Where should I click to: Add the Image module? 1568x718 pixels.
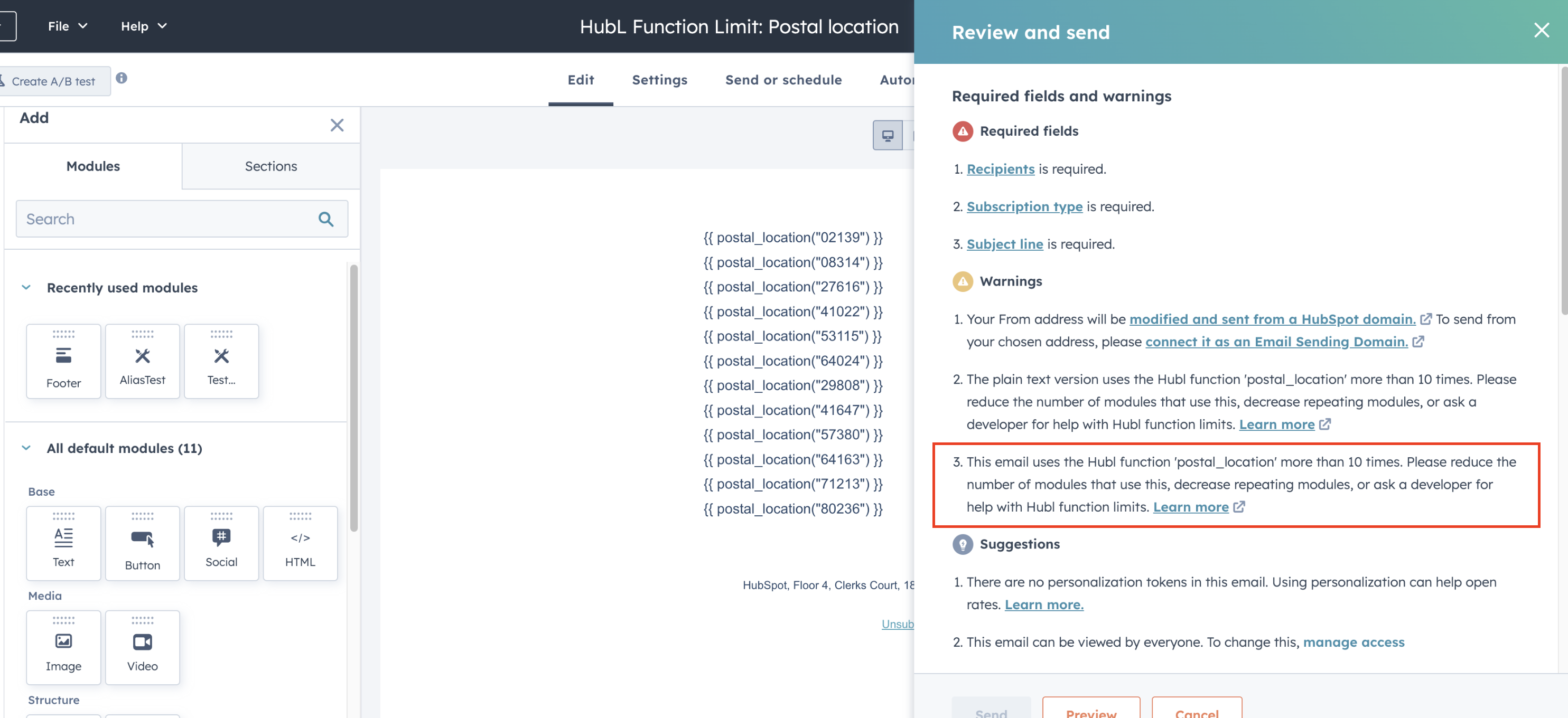tap(63, 647)
